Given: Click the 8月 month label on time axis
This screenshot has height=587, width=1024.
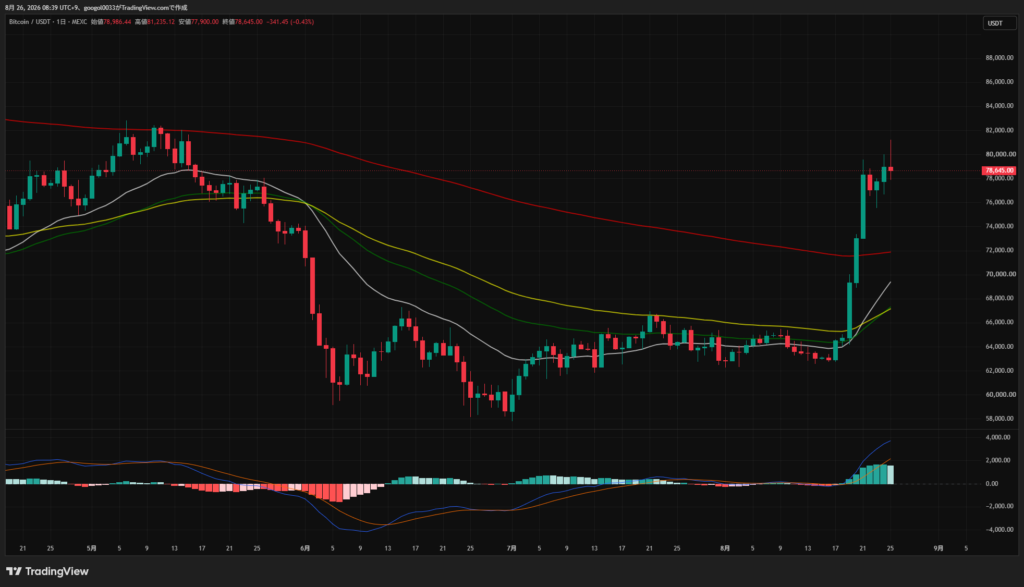Looking at the screenshot, I should pyautogui.click(x=725, y=548).
